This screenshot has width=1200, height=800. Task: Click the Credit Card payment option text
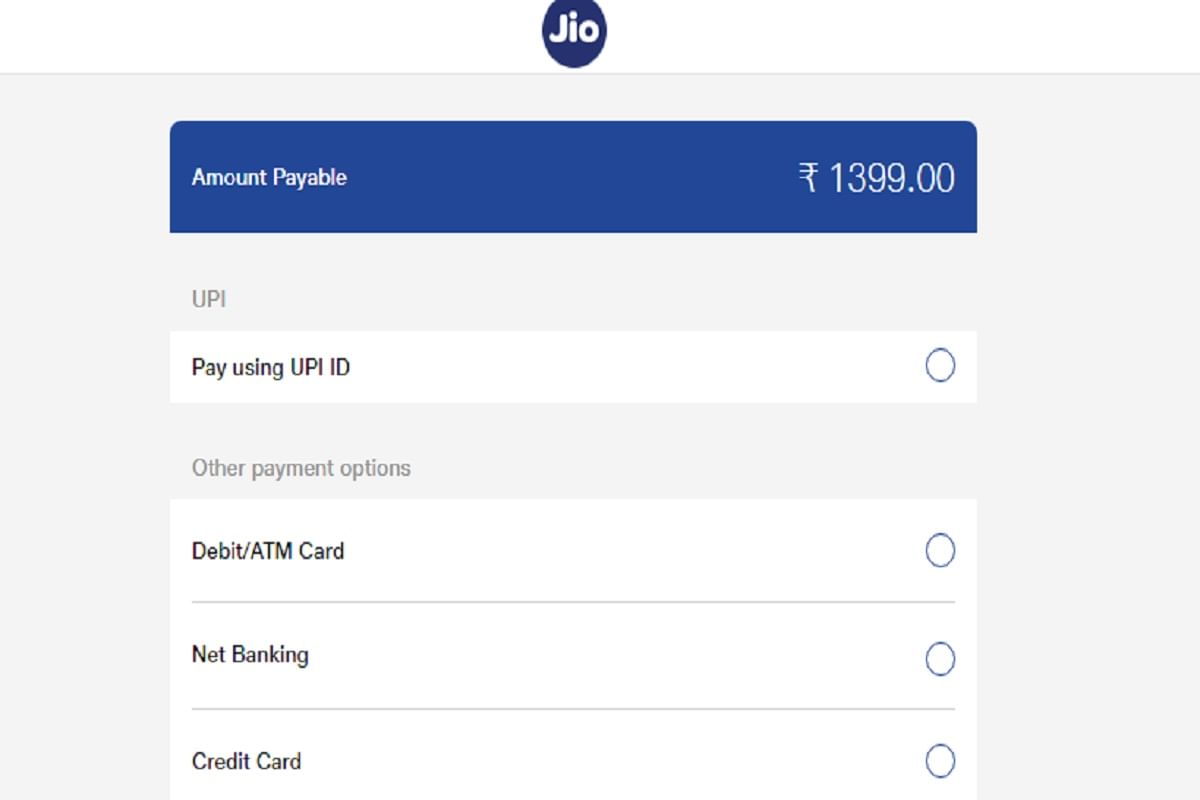click(x=246, y=761)
